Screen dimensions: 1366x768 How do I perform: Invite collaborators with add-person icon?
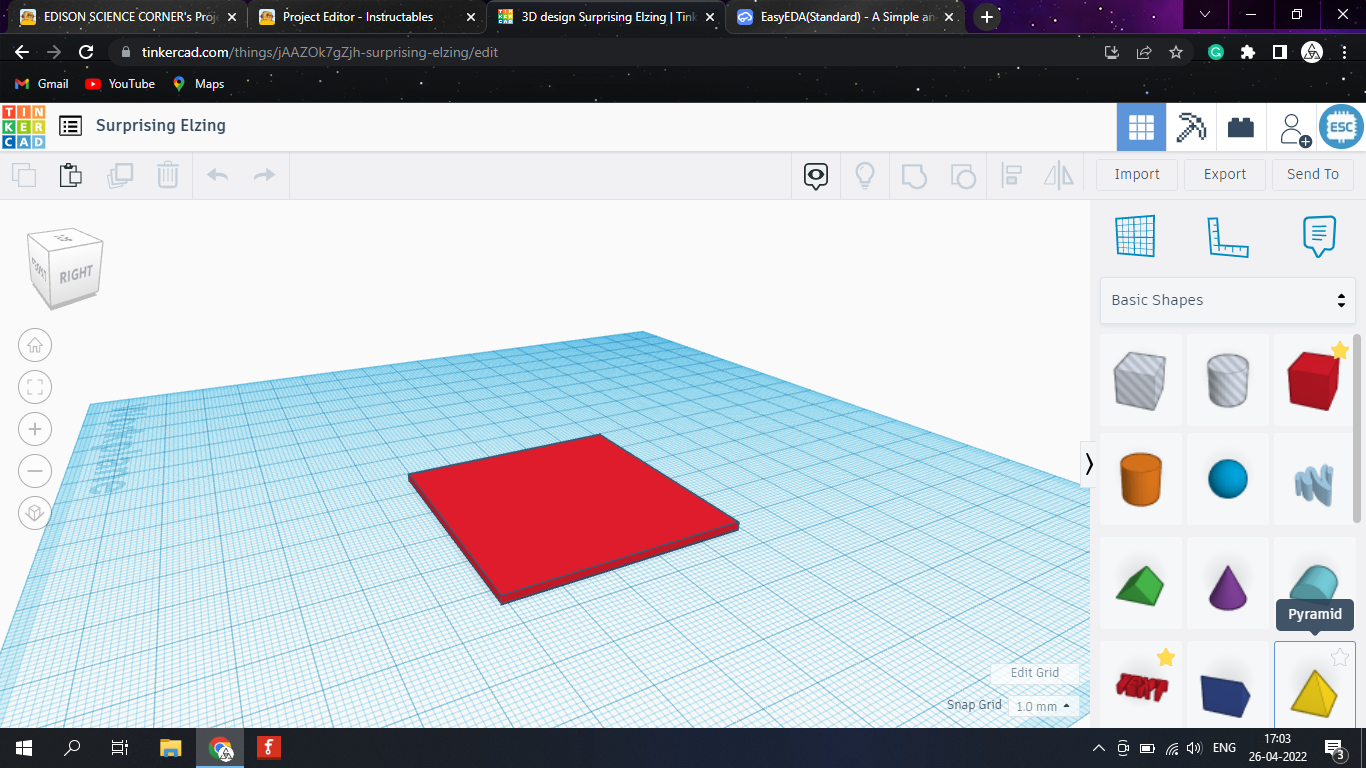point(1295,129)
